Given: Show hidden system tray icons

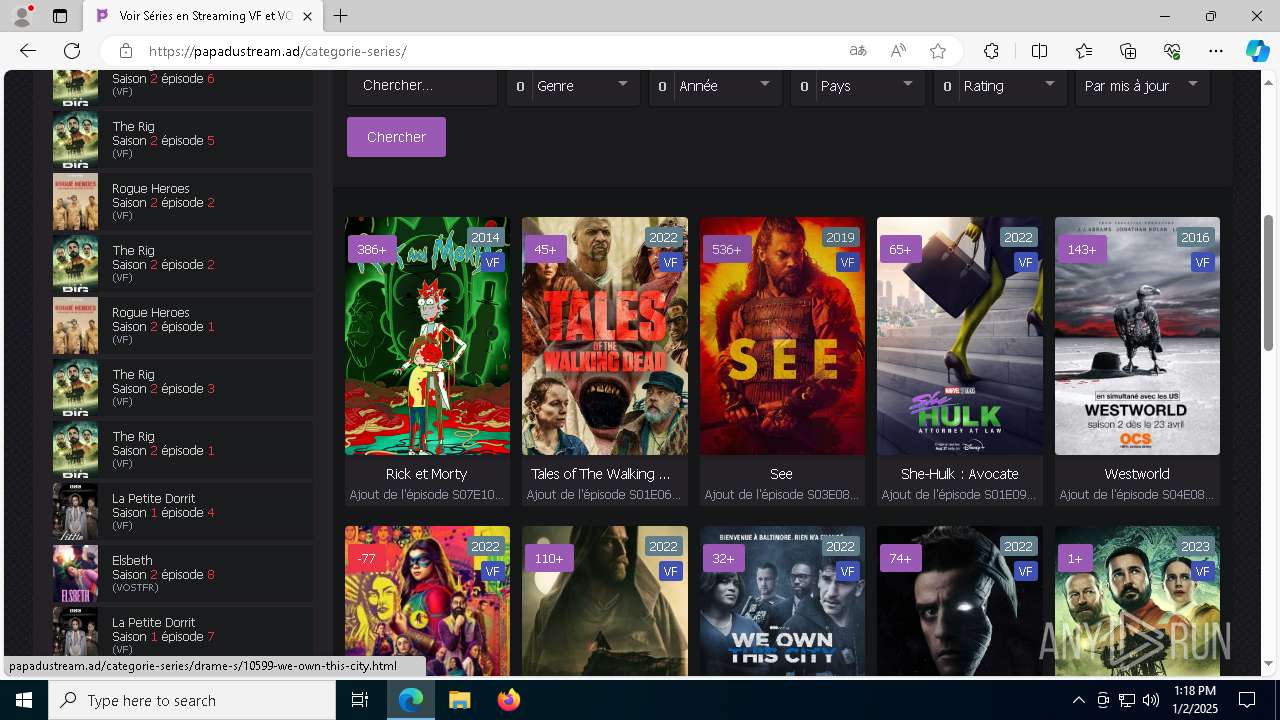Looking at the screenshot, I should click(x=1078, y=700).
